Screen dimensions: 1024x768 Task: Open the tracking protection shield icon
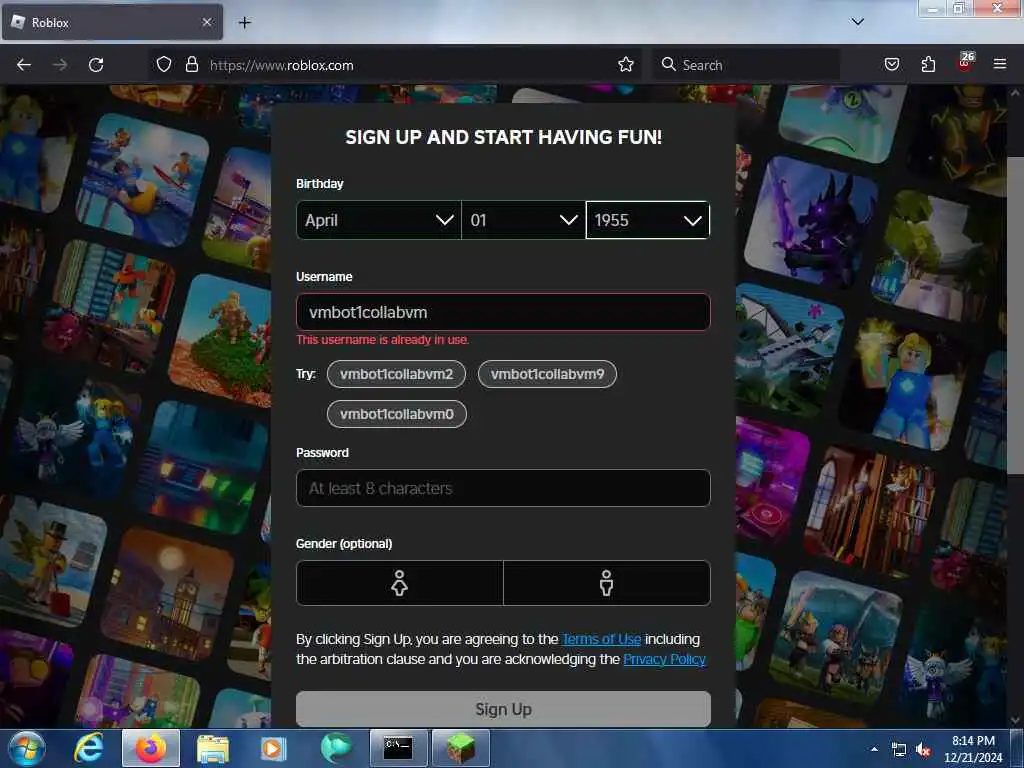coord(164,65)
